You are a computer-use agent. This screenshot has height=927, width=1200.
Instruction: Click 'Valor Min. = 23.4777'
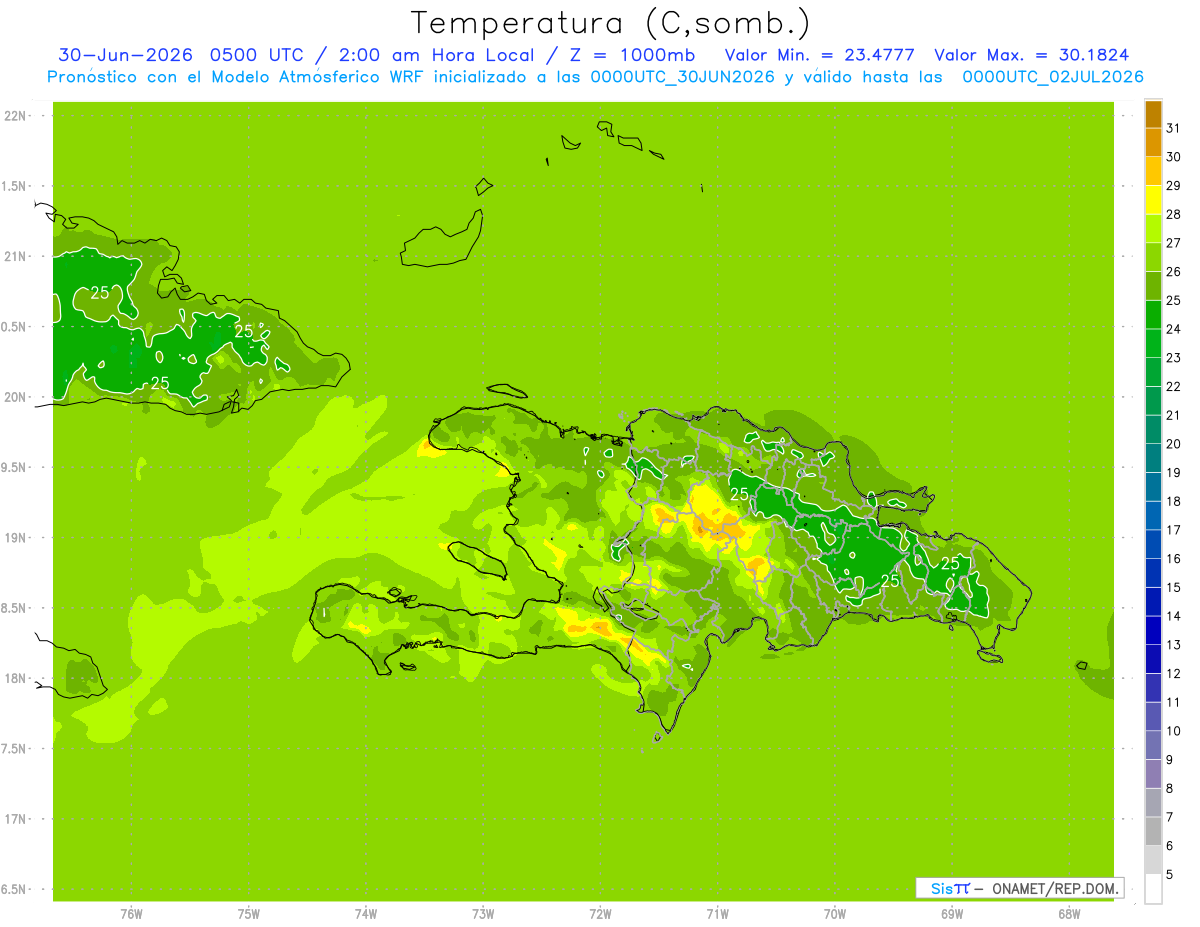point(819,55)
